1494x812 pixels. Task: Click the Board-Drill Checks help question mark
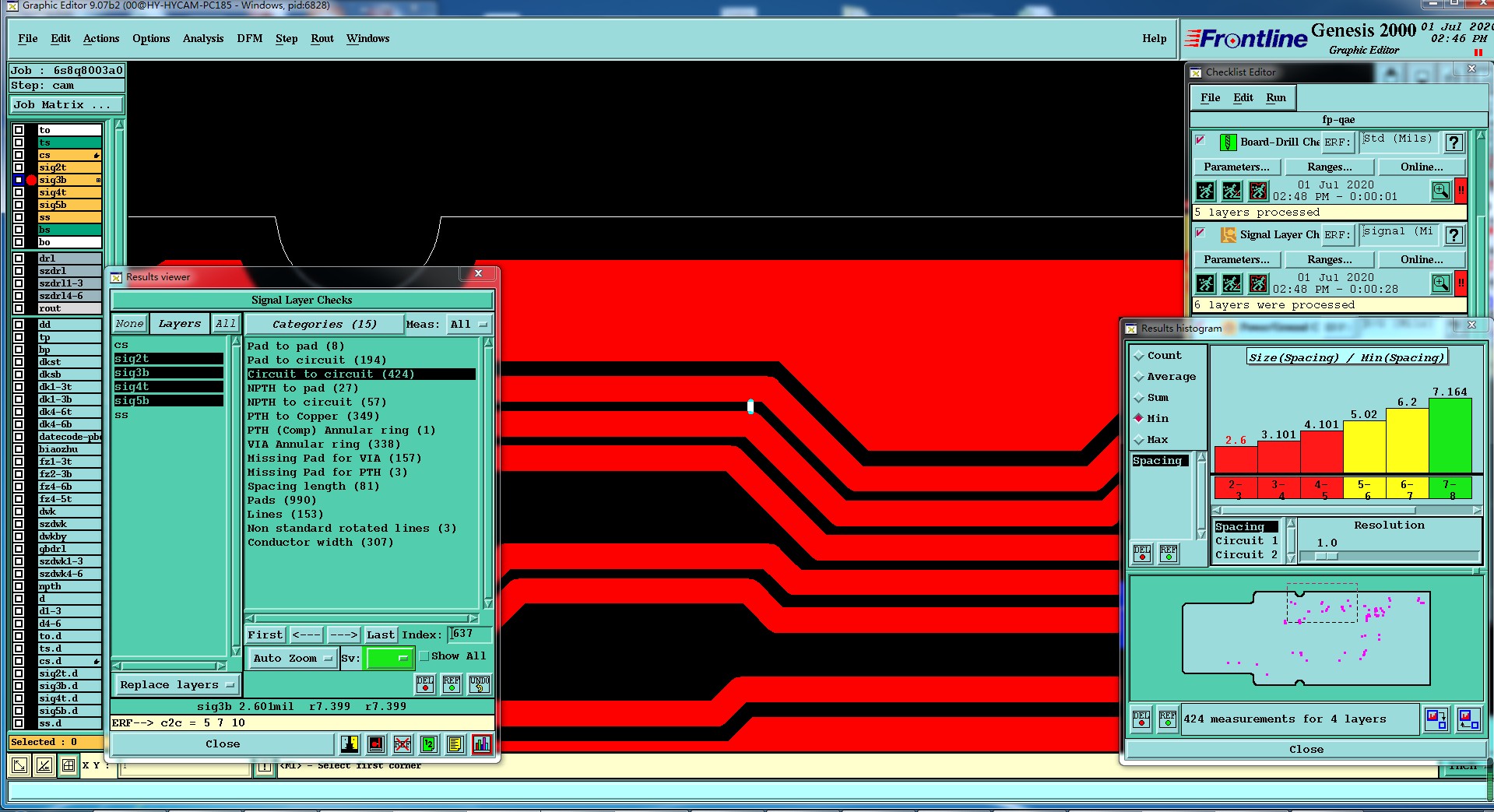pyautogui.click(x=1454, y=142)
